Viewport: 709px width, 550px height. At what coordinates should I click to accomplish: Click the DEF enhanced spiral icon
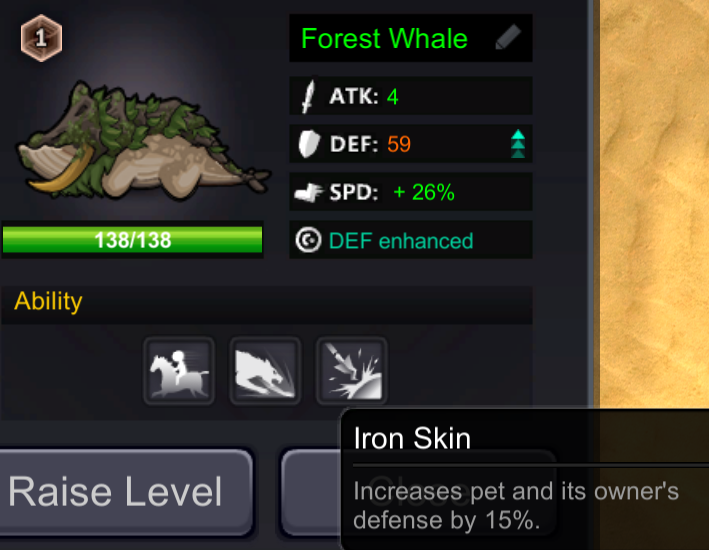point(308,240)
